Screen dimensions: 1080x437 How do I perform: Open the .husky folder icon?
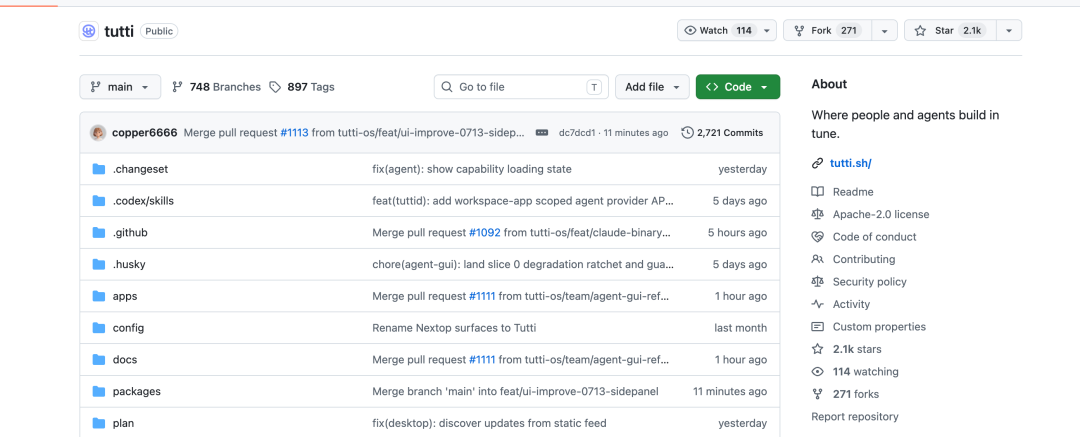[98, 264]
